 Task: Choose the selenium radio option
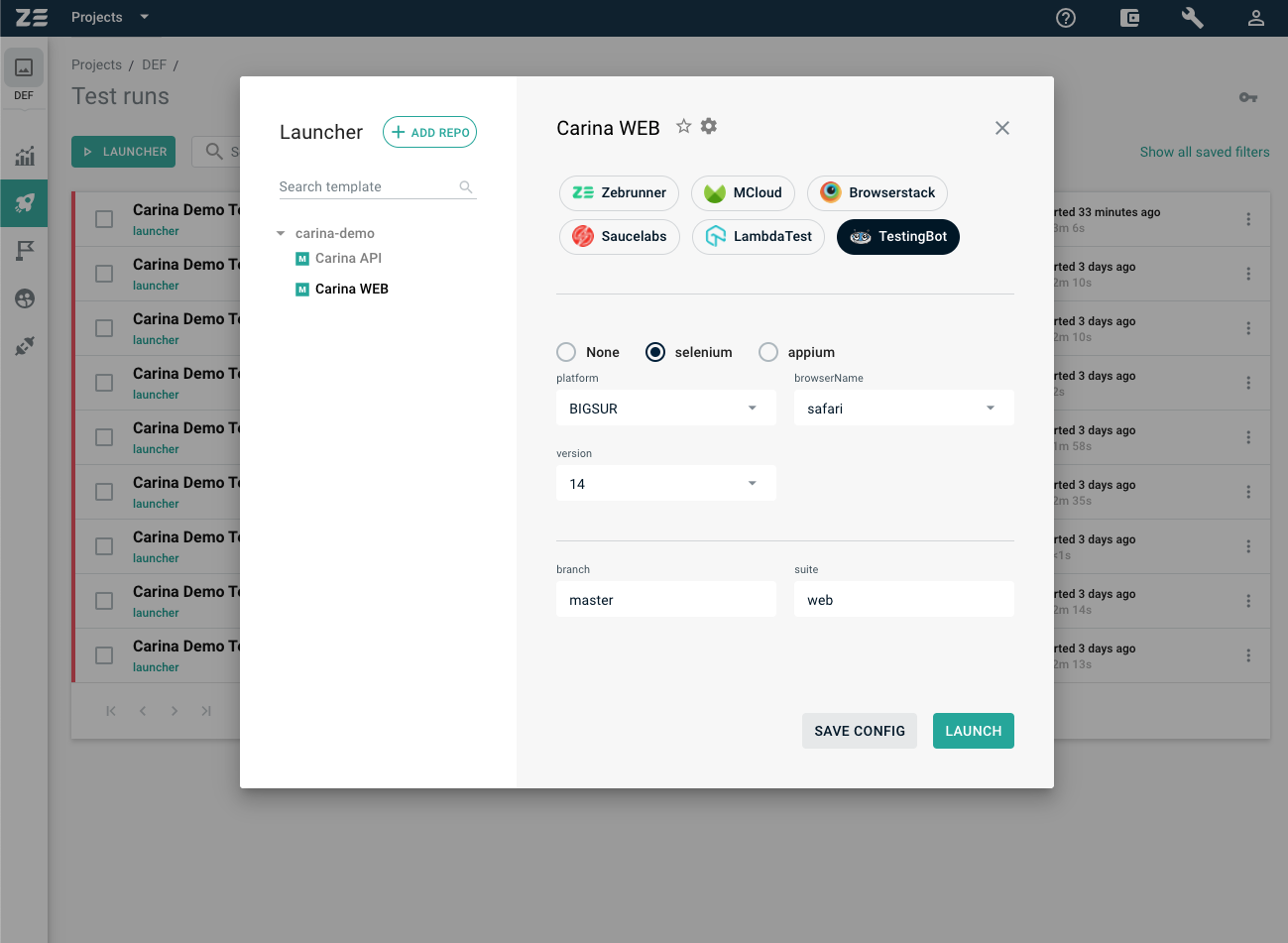click(x=655, y=352)
